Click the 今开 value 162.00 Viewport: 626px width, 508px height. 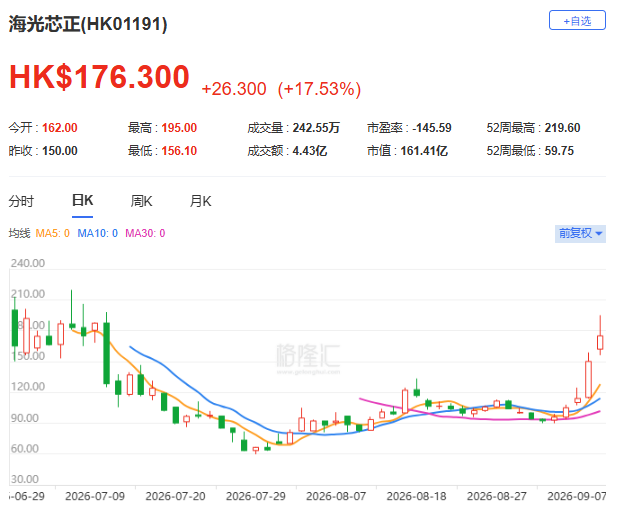pos(60,128)
